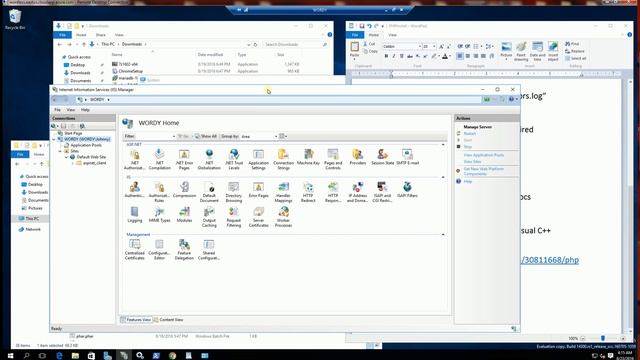Open Worker Processes feature
This screenshot has height=360, width=640.
coord(283,217)
